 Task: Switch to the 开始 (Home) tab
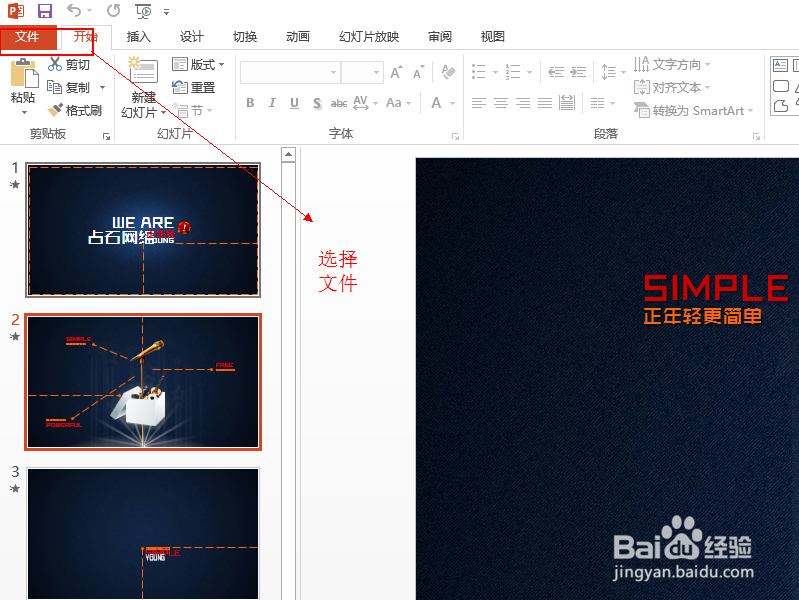pyautogui.click(x=86, y=37)
